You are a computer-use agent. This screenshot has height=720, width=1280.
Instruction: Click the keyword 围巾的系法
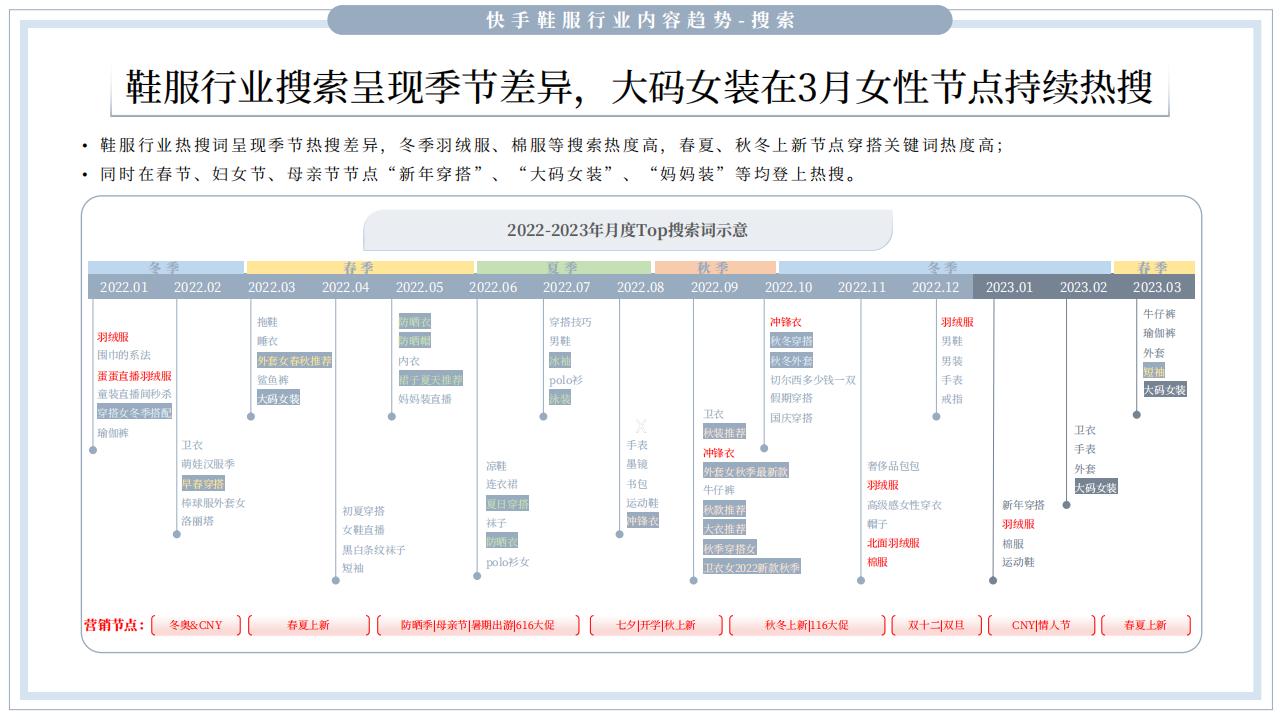(124, 355)
